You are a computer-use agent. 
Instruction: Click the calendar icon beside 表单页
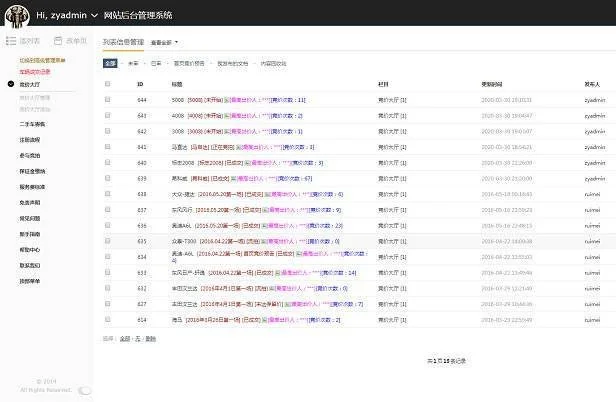coord(57,41)
